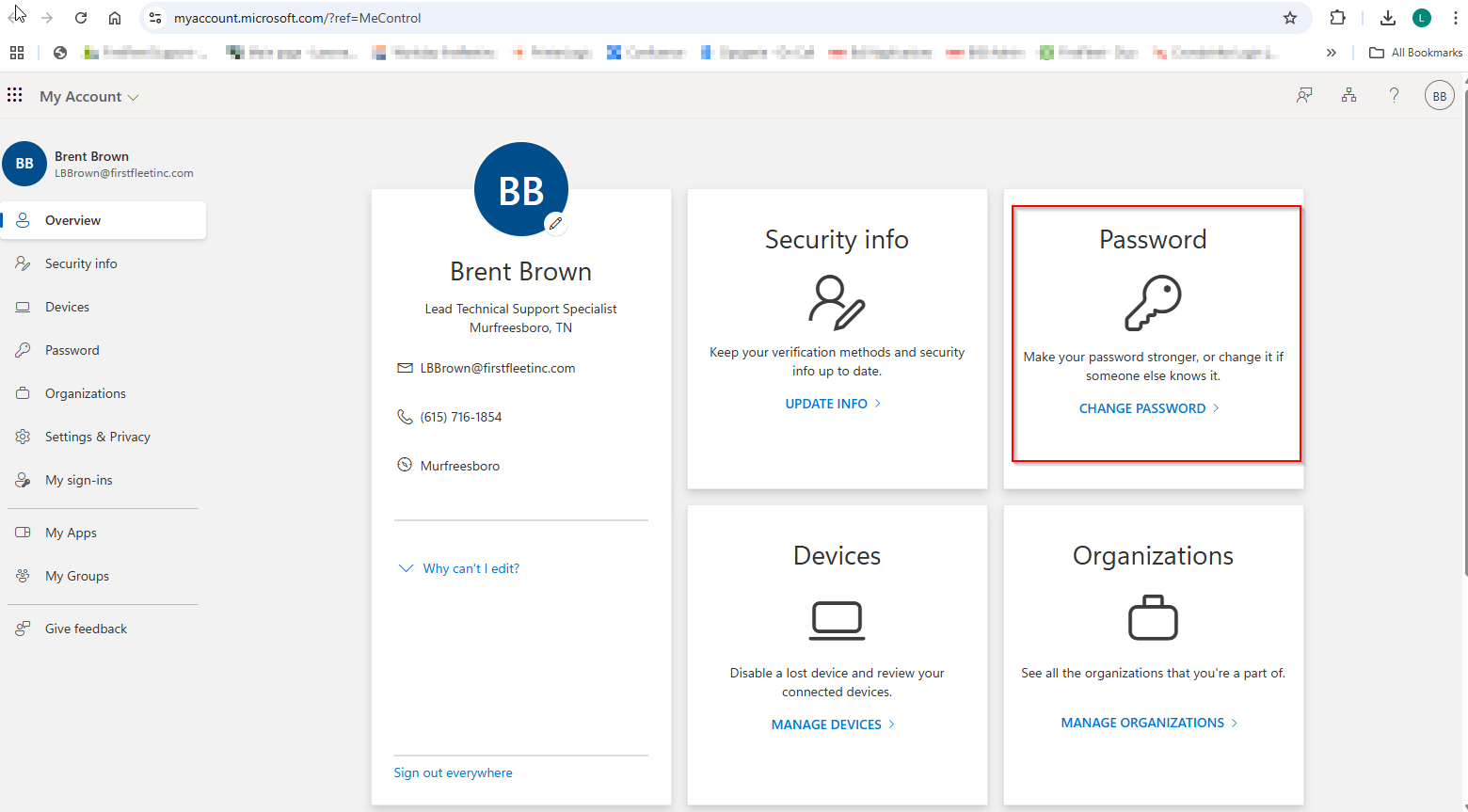Go forward with the browser arrow

(x=47, y=18)
